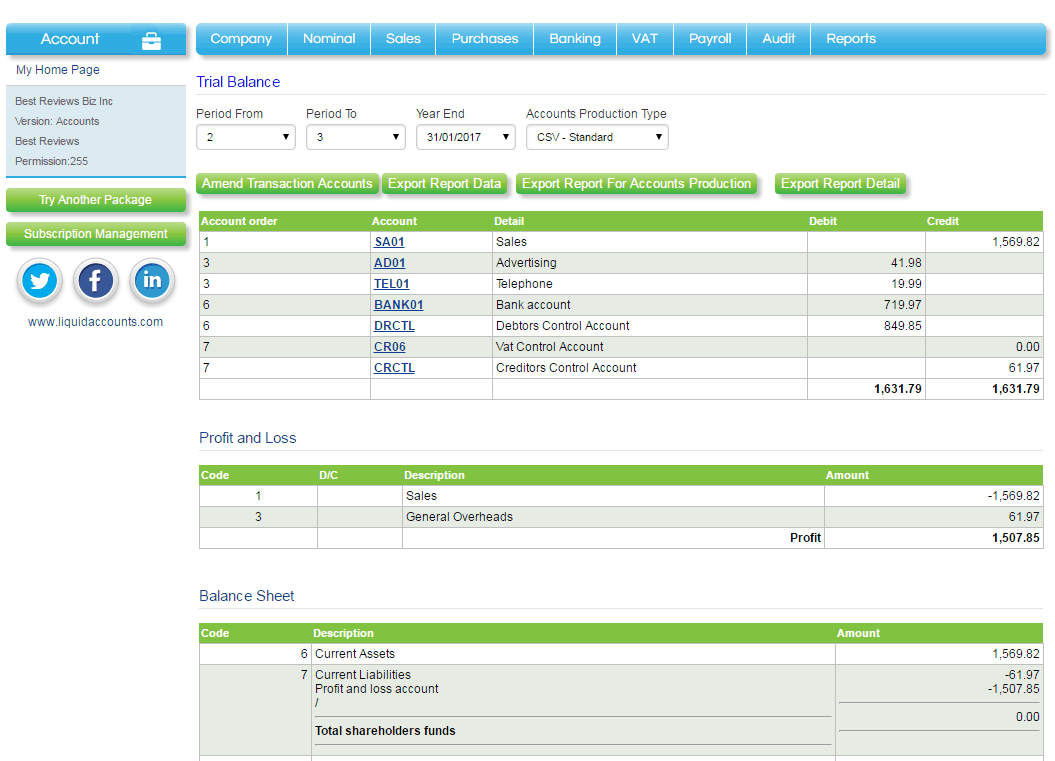Open the Twitter profile icon
The width and height of the screenshot is (1055, 761).
pos(39,281)
